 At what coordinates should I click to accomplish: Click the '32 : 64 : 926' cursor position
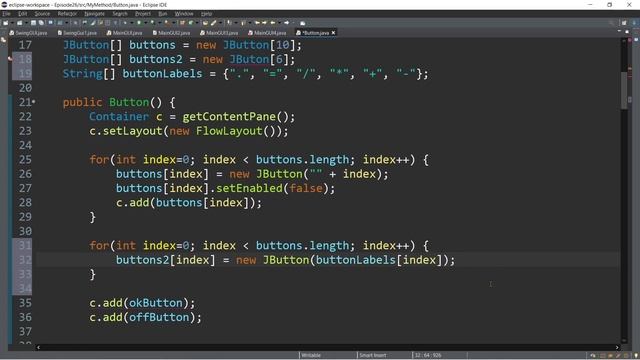click(428, 355)
